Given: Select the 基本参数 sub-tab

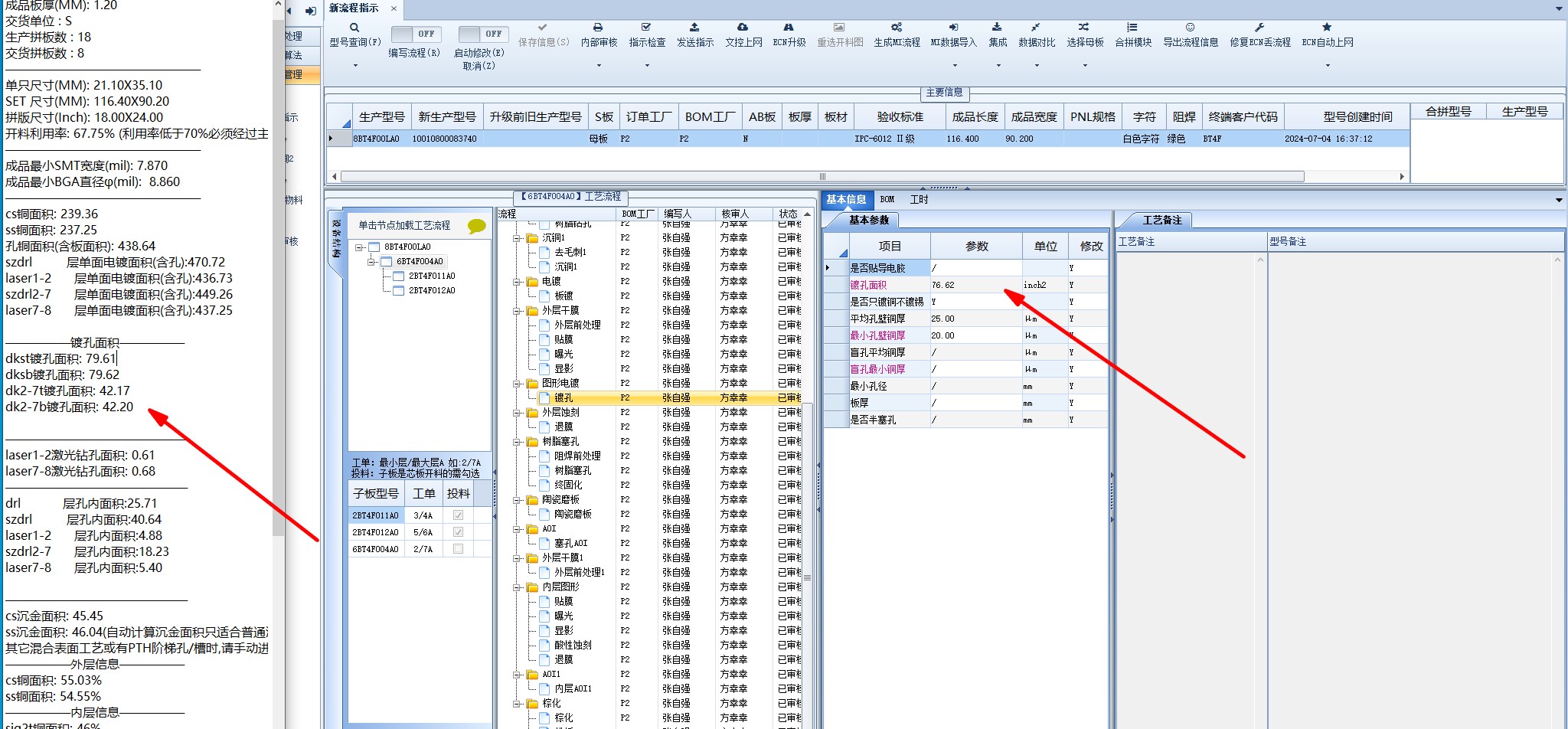Looking at the screenshot, I should pos(869,220).
